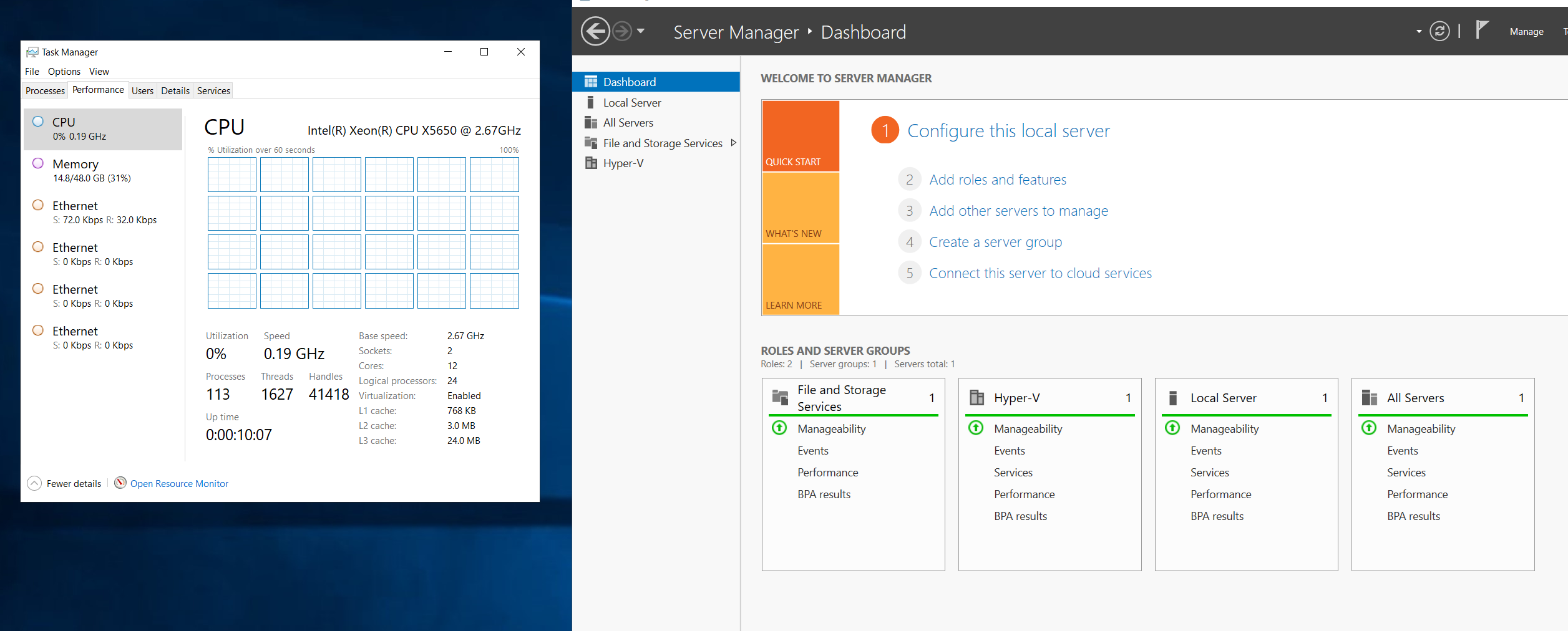Click Manageability icon in All Servers tile
The width and height of the screenshot is (1568, 631).
click(x=1369, y=428)
